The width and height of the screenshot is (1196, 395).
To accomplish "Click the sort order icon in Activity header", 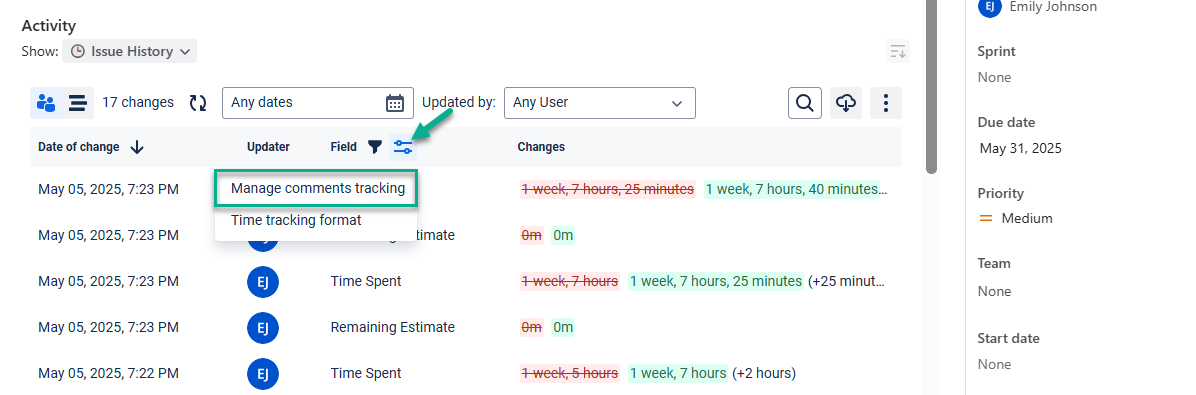I will [x=898, y=52].
